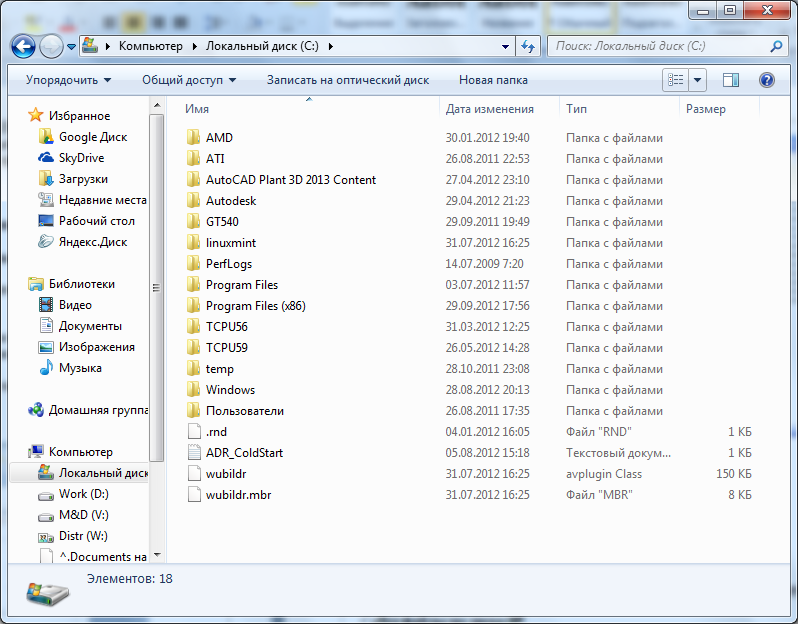This screenshot has width=798, height=624.
Task: Open the recent pages dropdown arrow
Action: point(71,47)
